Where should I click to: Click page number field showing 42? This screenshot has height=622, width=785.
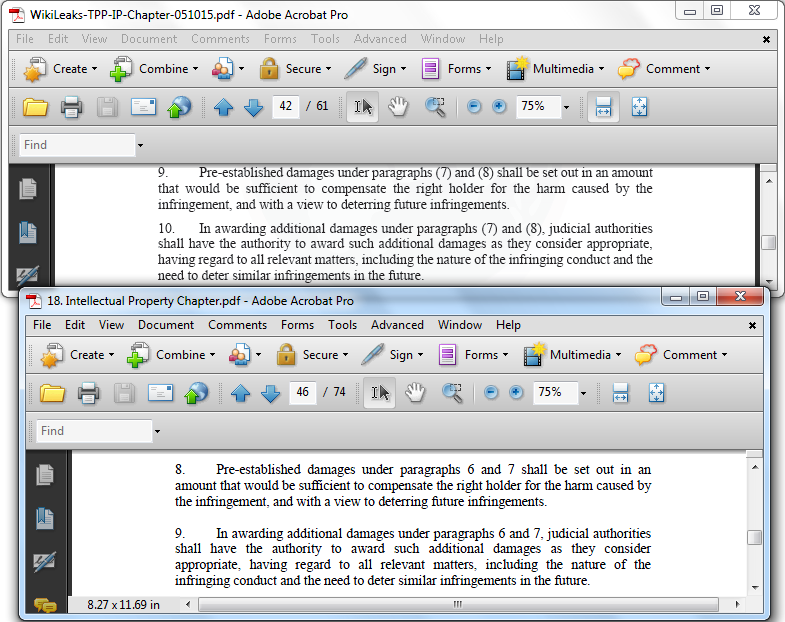[x=285, y=106]
